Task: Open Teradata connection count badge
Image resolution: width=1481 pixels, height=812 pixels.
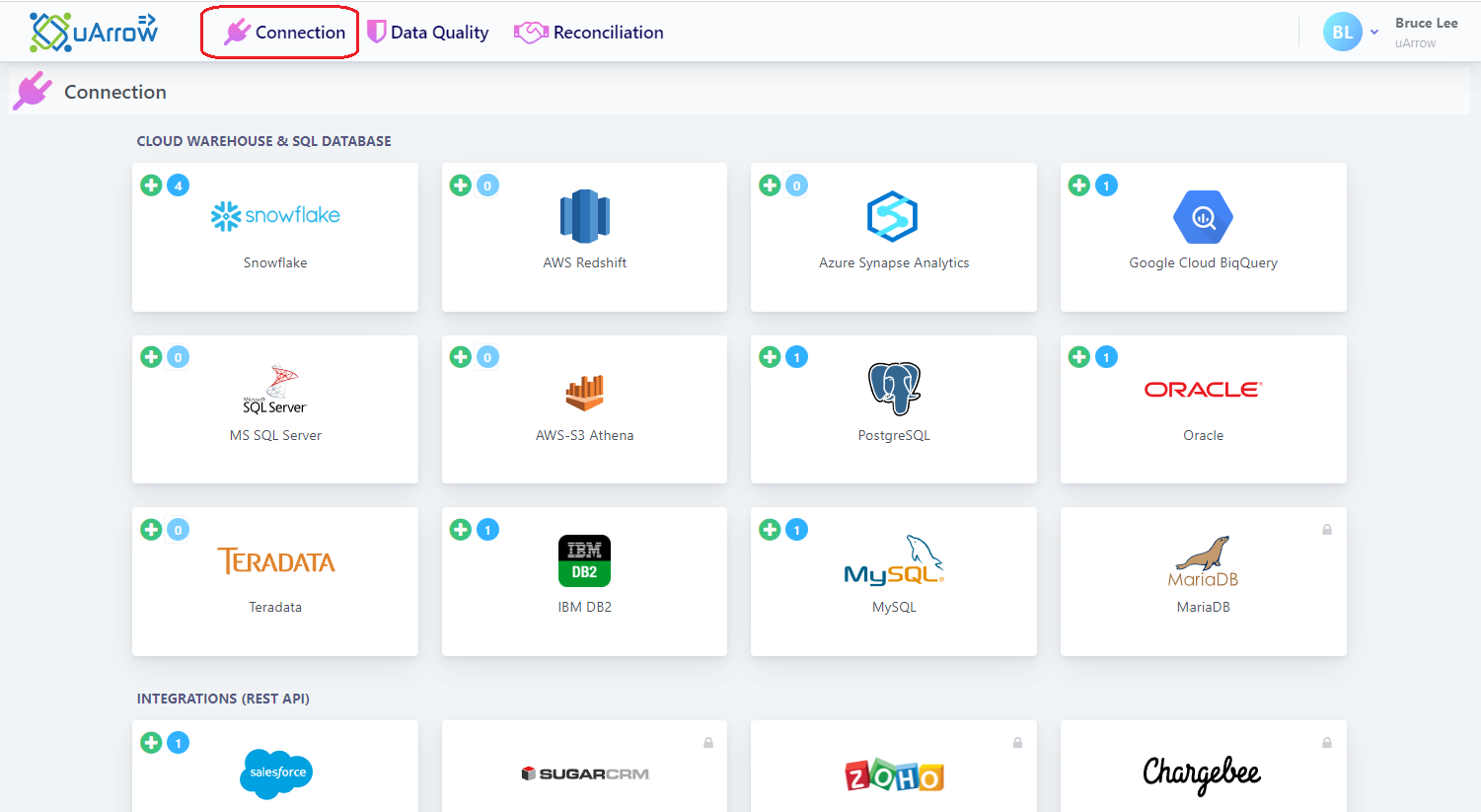Action: 179,530
